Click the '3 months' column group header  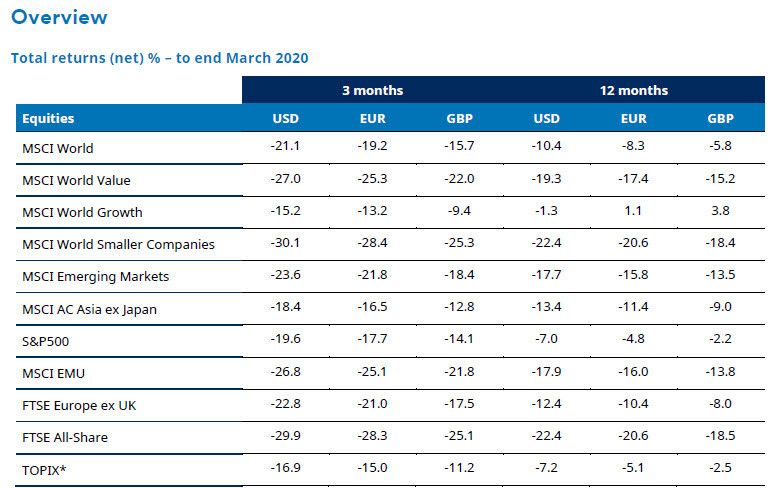point(371,90)
